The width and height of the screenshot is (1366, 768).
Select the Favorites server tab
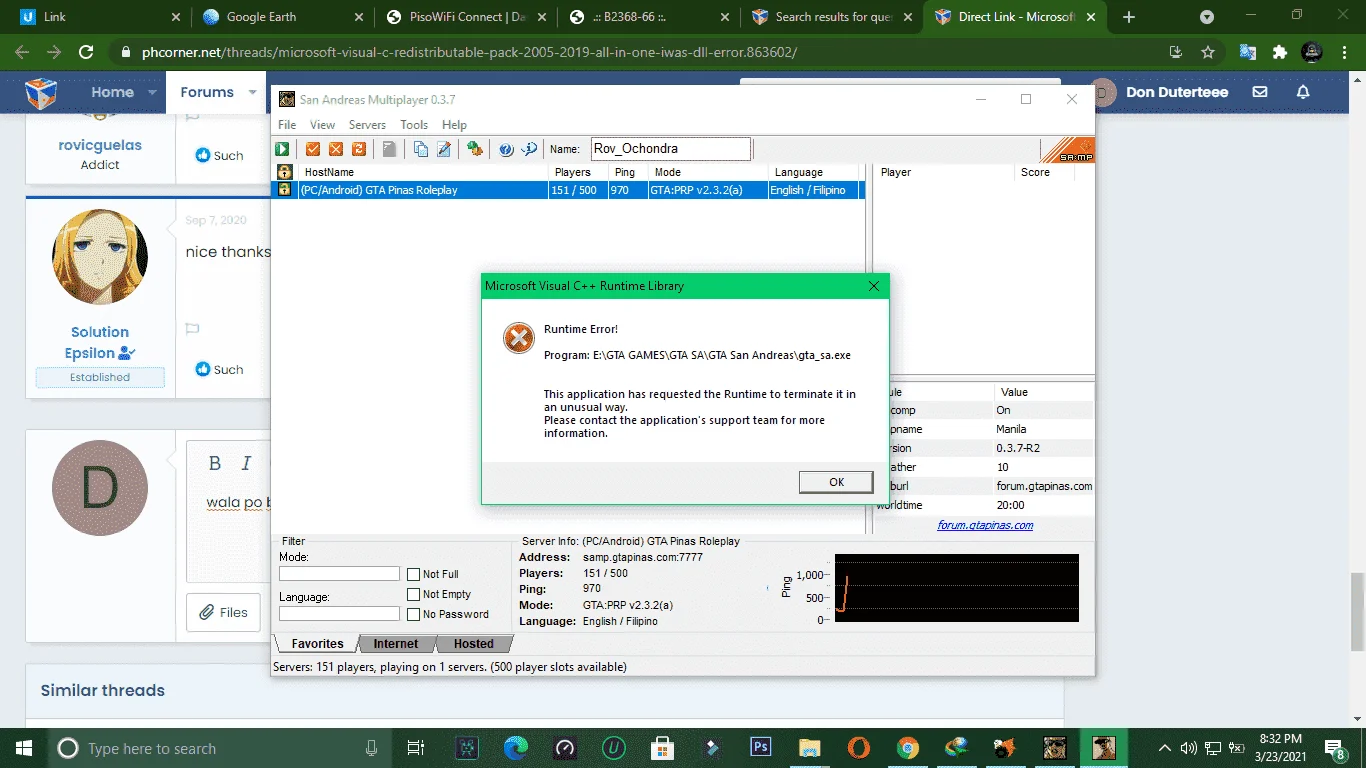pos(317,644)
